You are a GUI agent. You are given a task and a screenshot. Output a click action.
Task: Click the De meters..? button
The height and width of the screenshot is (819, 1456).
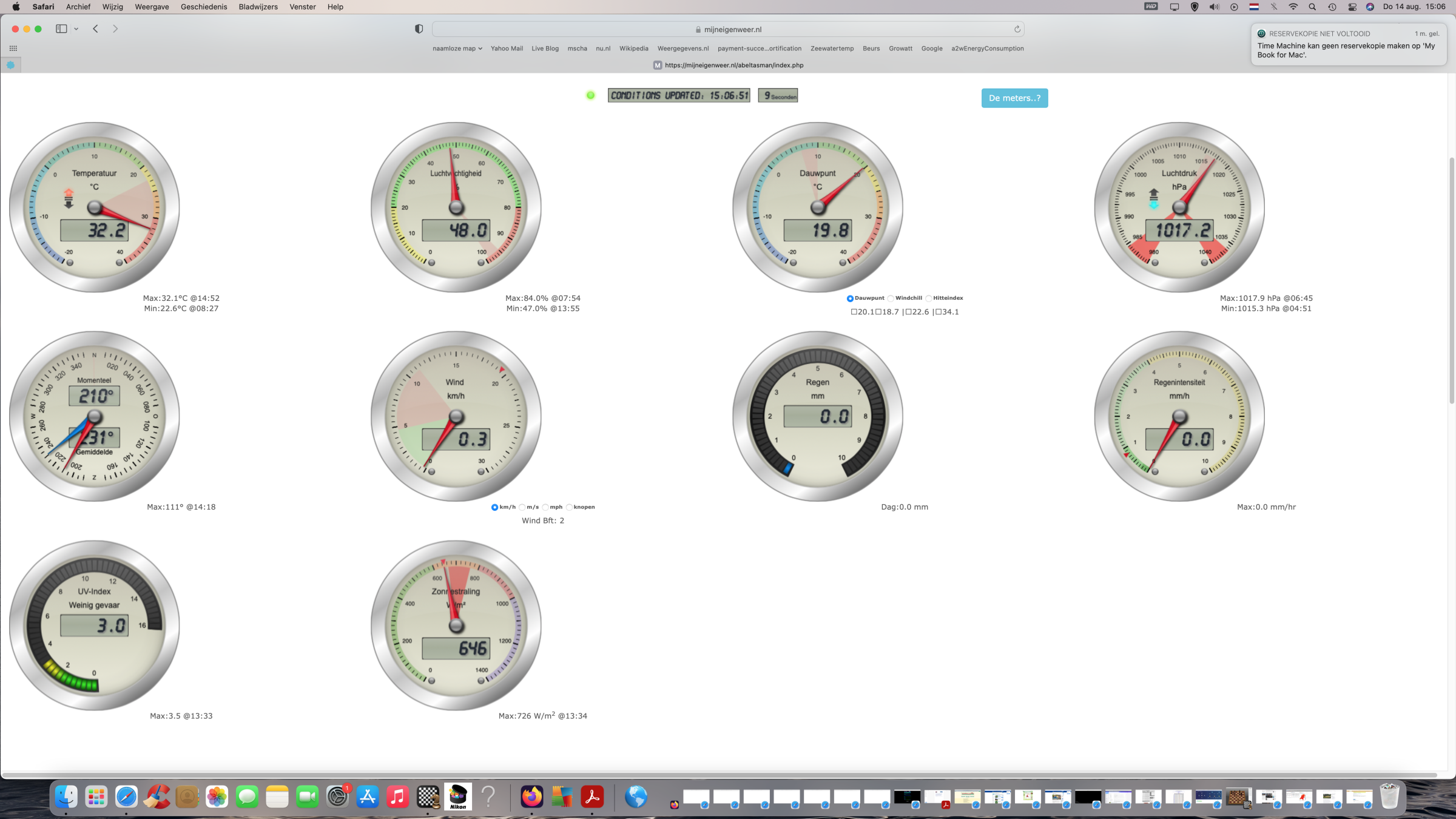pos(1014,98)
